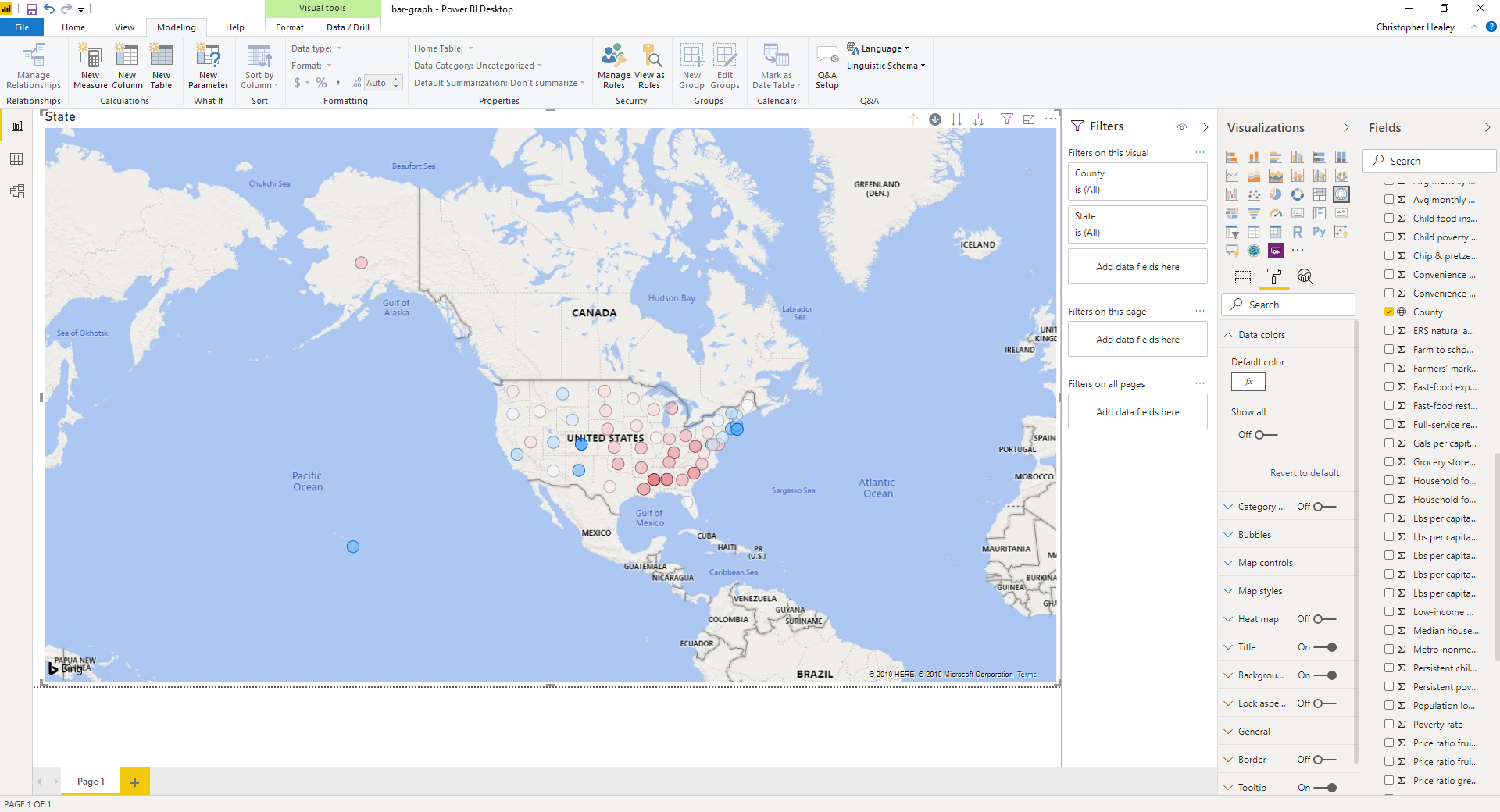Select the gauge visualization
Screen dimensions: 1500x812
tap(1276, 213)
